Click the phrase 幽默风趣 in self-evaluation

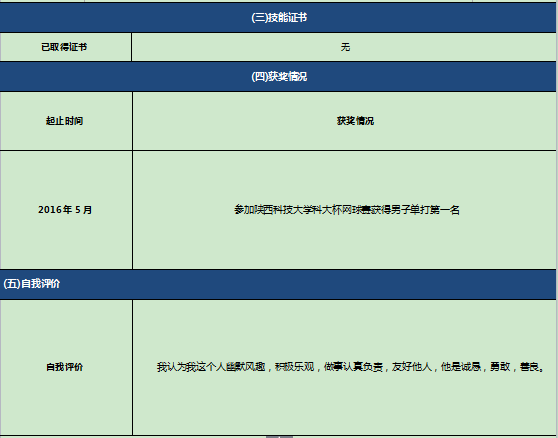pyautogui.click(x=246, y=367)
